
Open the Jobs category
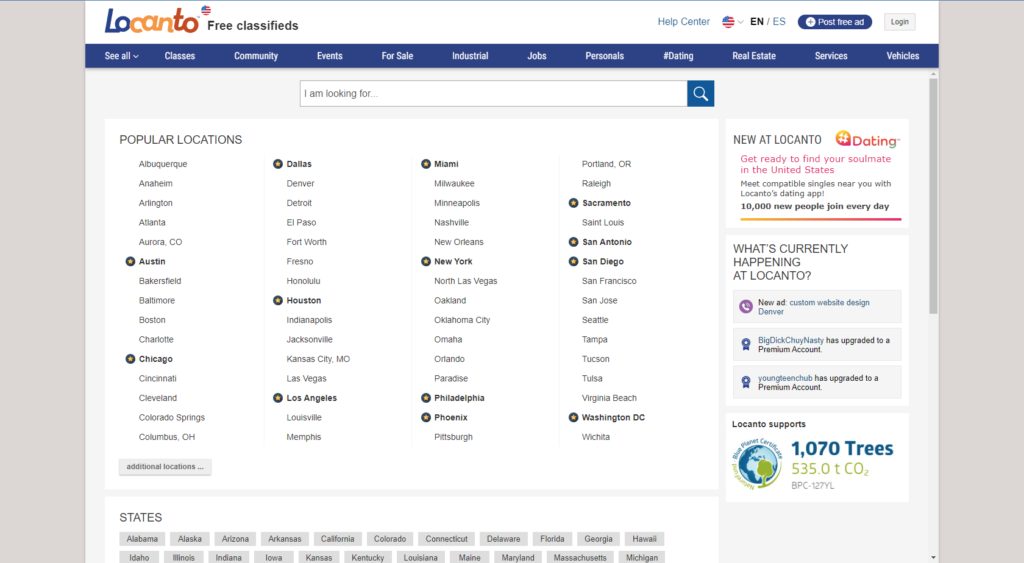537,56
